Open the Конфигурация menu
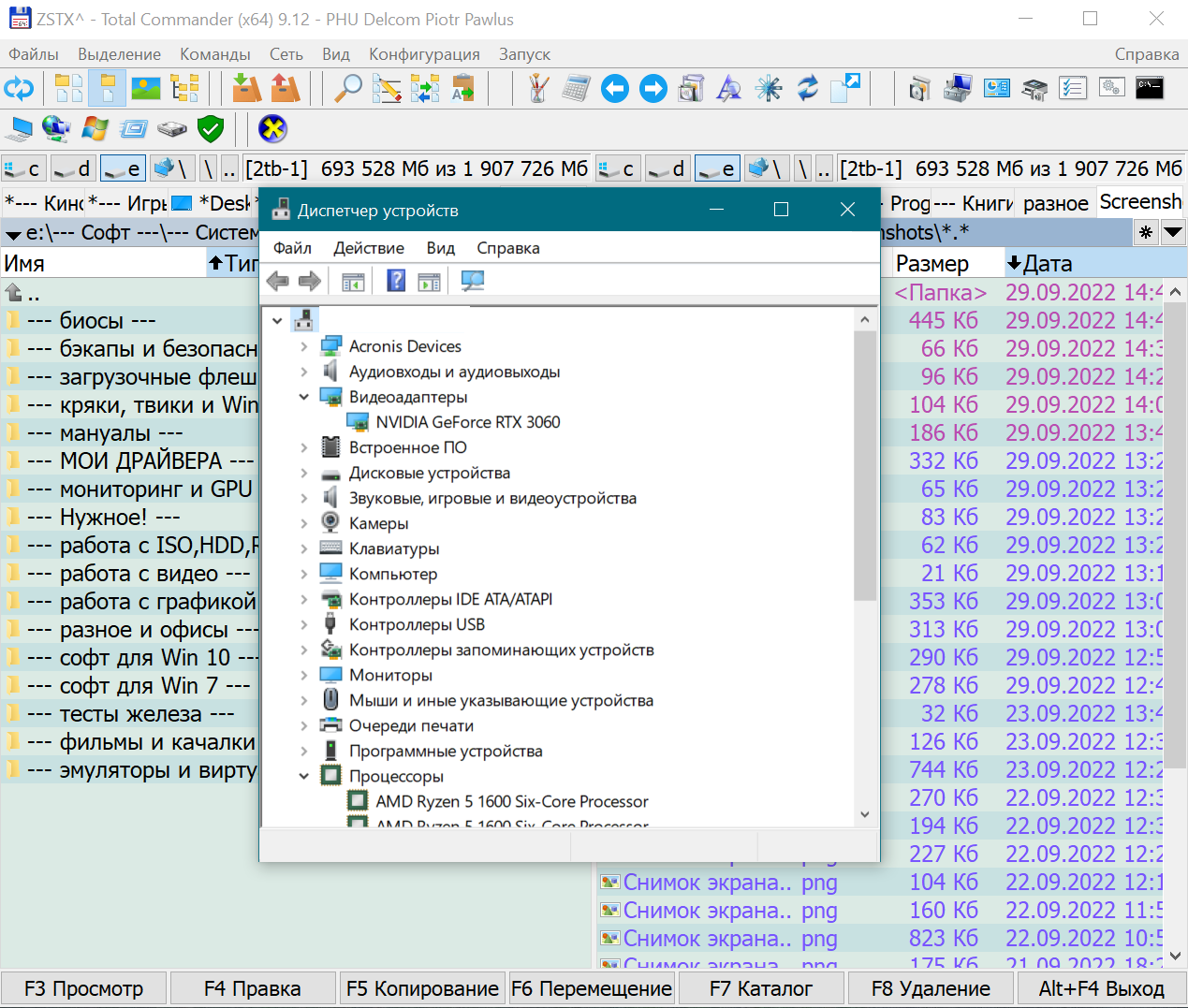Viewport: 1188px width, 1008px height. tap(424, 54)
